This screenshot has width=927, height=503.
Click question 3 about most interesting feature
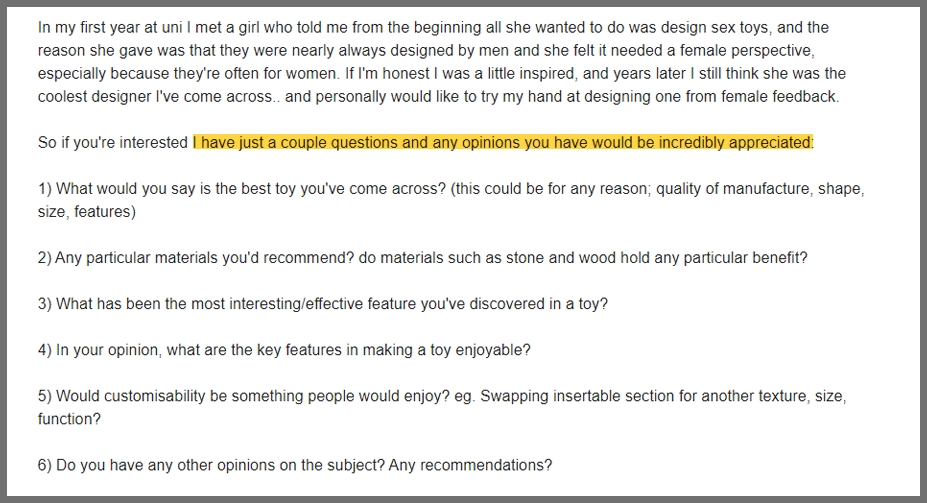pyautogui.click(x=323, y=304)
